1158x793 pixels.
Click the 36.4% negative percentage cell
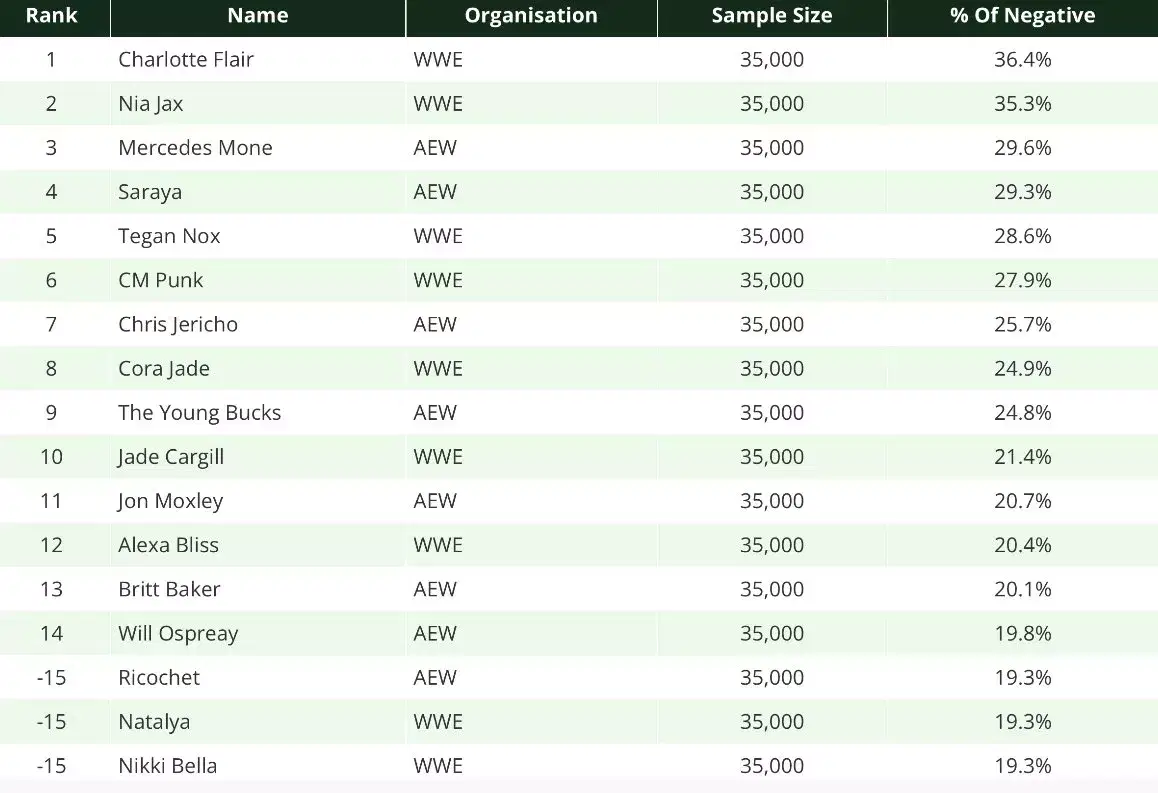coord(1022,59)
